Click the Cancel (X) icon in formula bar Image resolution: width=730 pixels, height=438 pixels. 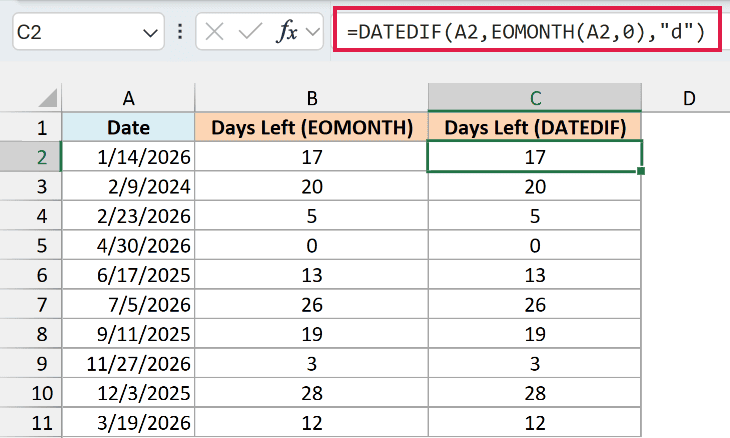click(x=214, y=32)
